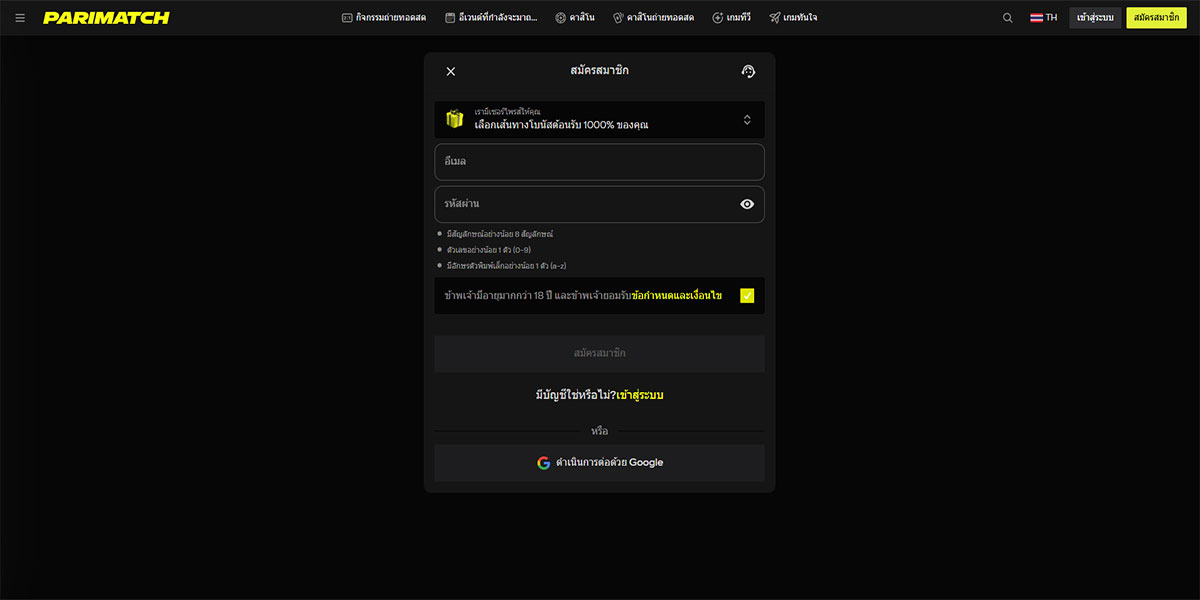Click the Parimatch logo
Screen dimensions: 1200x600
pos(106,18)
